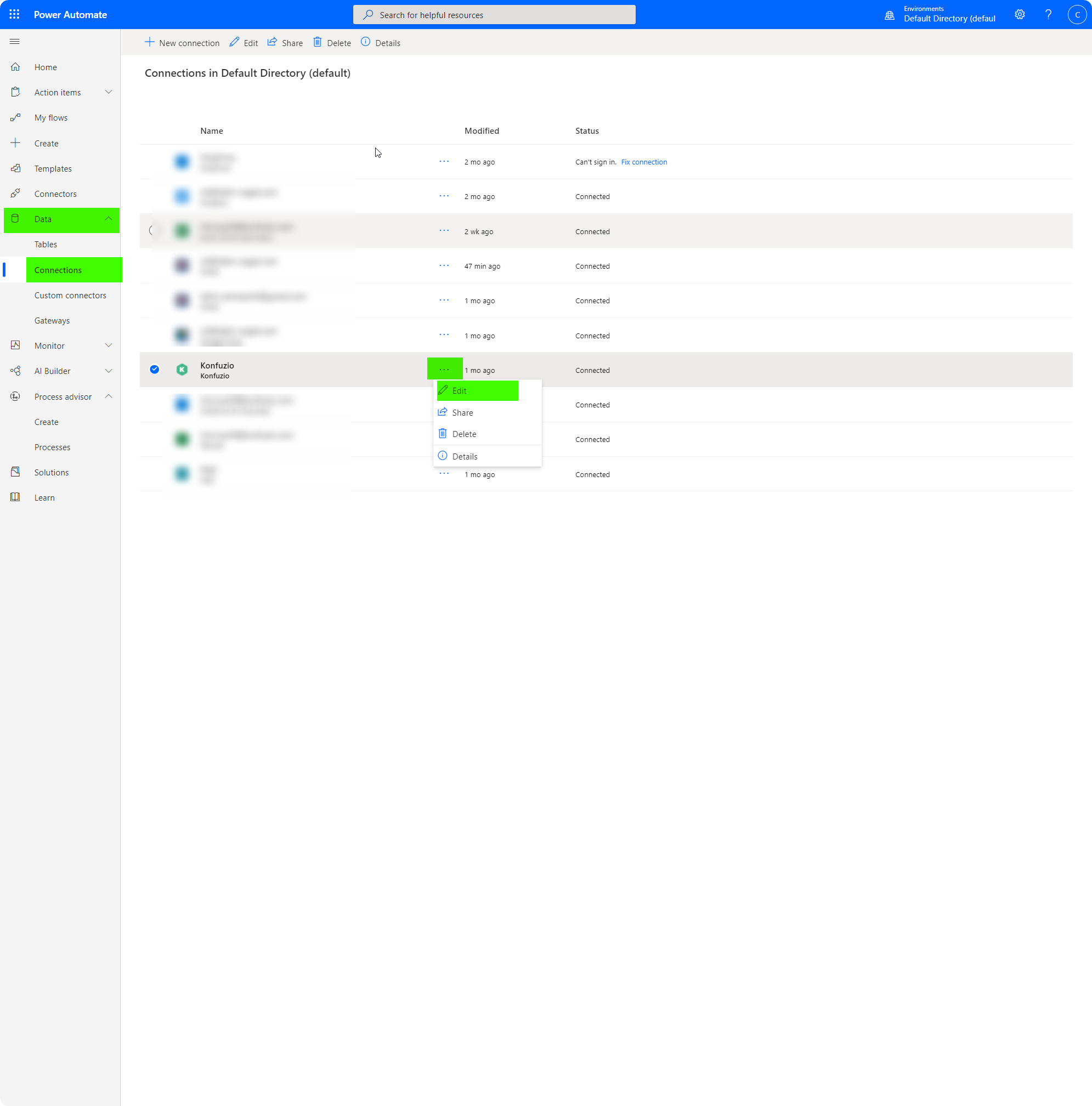Viewport: 1092px width, 1106px height.
Task: Choose Details from the context menu
Action: point(487,456)
